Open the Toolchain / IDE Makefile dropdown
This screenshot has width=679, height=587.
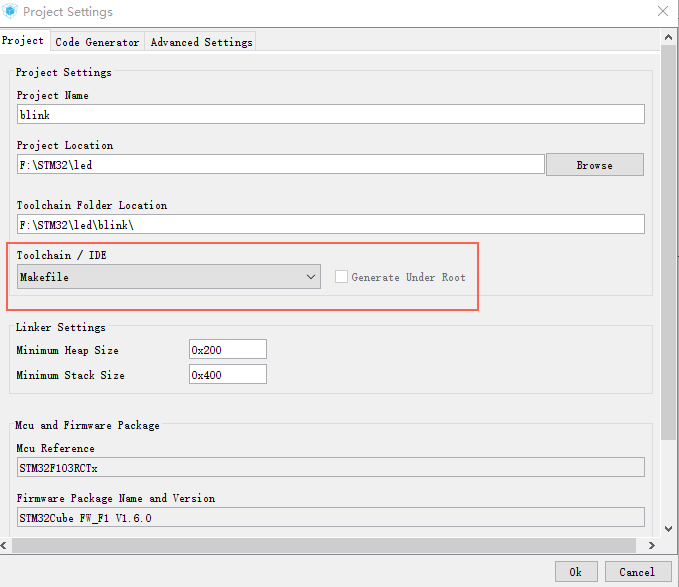pyautogui.click(x=168, y=277)
